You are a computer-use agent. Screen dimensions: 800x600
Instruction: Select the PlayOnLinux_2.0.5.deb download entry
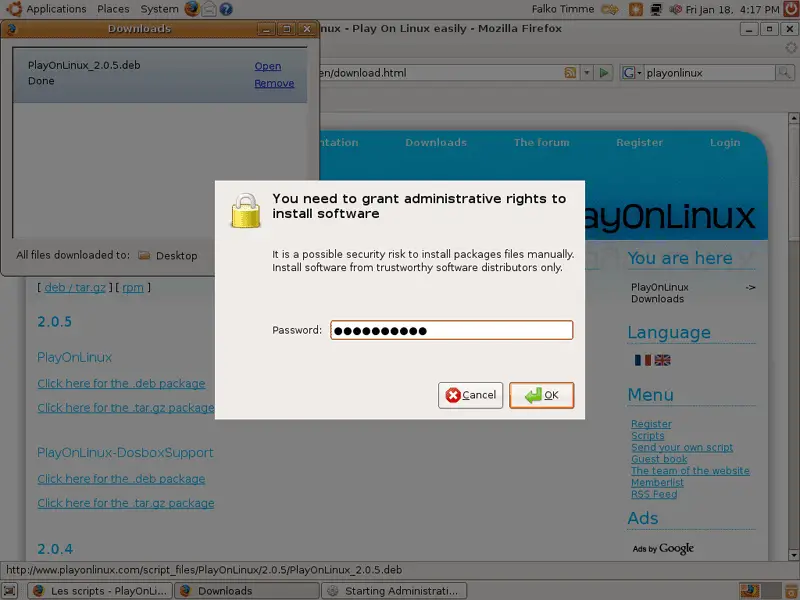point(160,74)
